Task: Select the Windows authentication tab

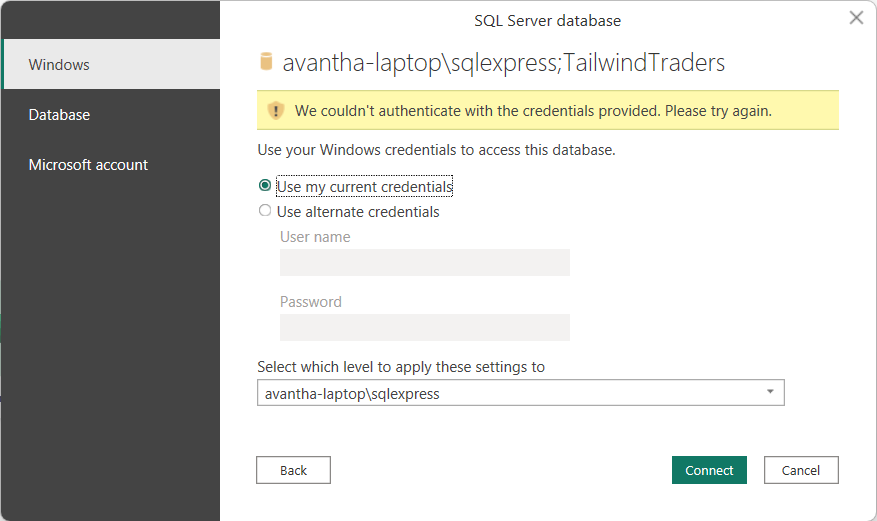Action: click(x=111, y=64)
